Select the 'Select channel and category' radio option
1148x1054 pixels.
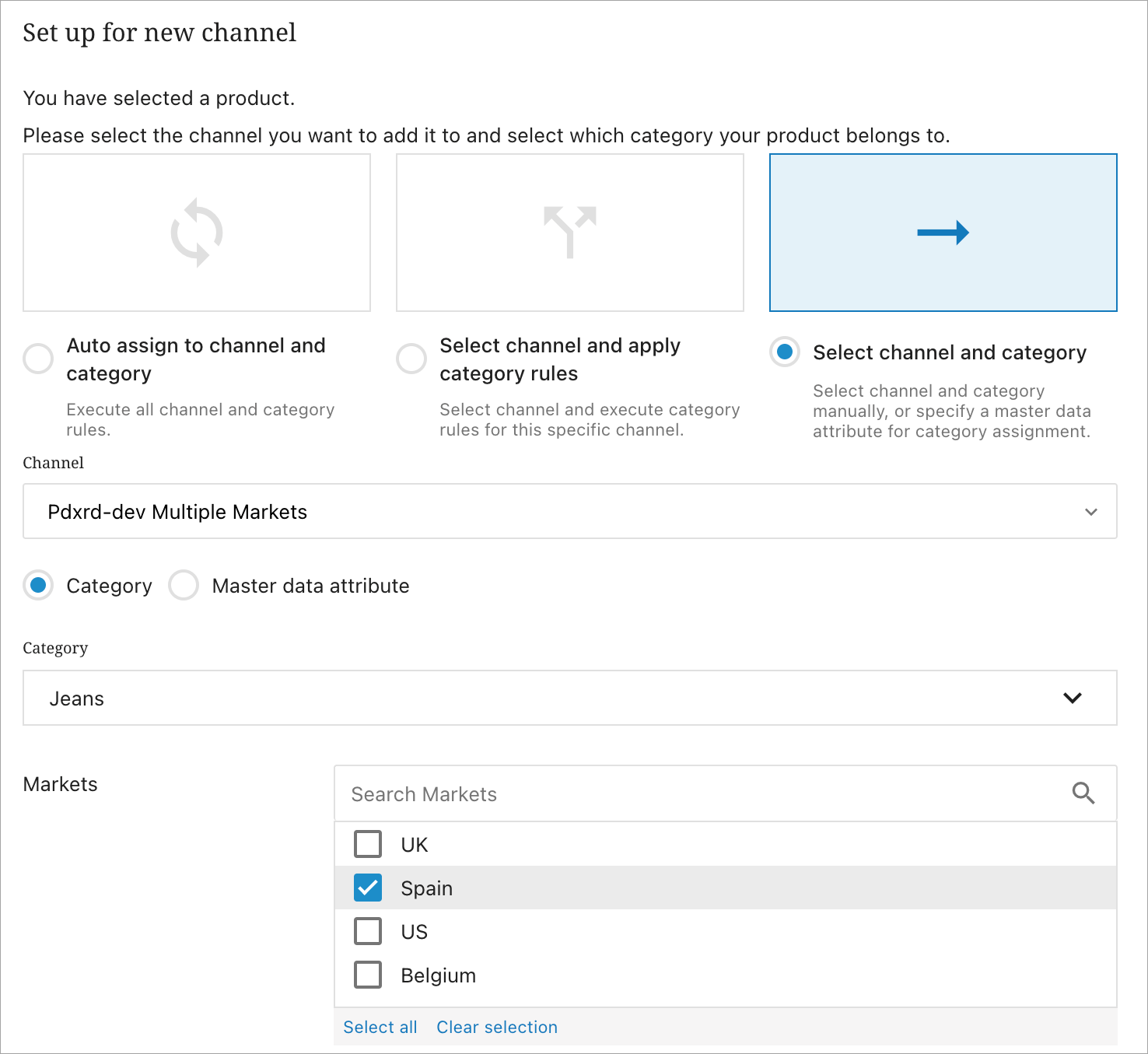(785, 352)
